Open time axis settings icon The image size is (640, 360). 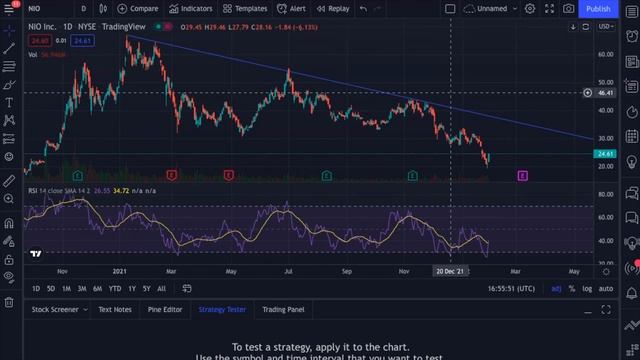coord(606,272)
